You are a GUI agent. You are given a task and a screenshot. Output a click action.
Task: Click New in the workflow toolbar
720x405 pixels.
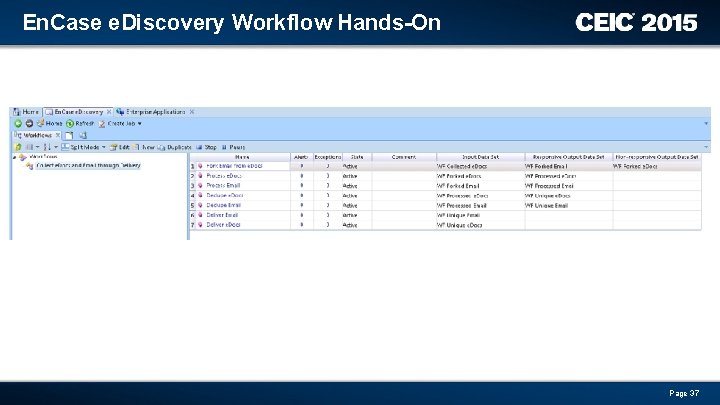pyautogui.click(x=143, y=147)
